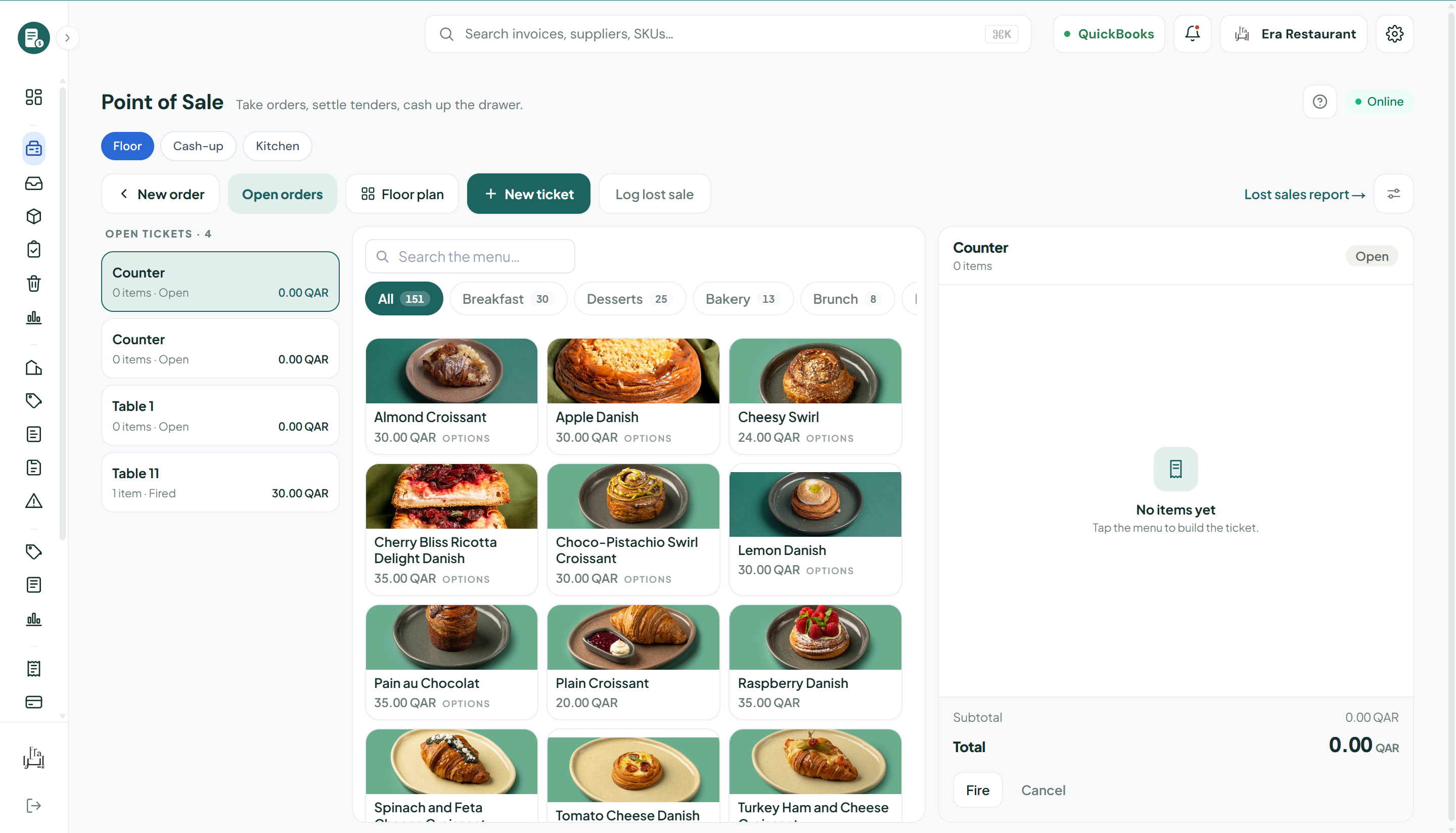Select the active Point of Sale register icon

coord(34,148)
